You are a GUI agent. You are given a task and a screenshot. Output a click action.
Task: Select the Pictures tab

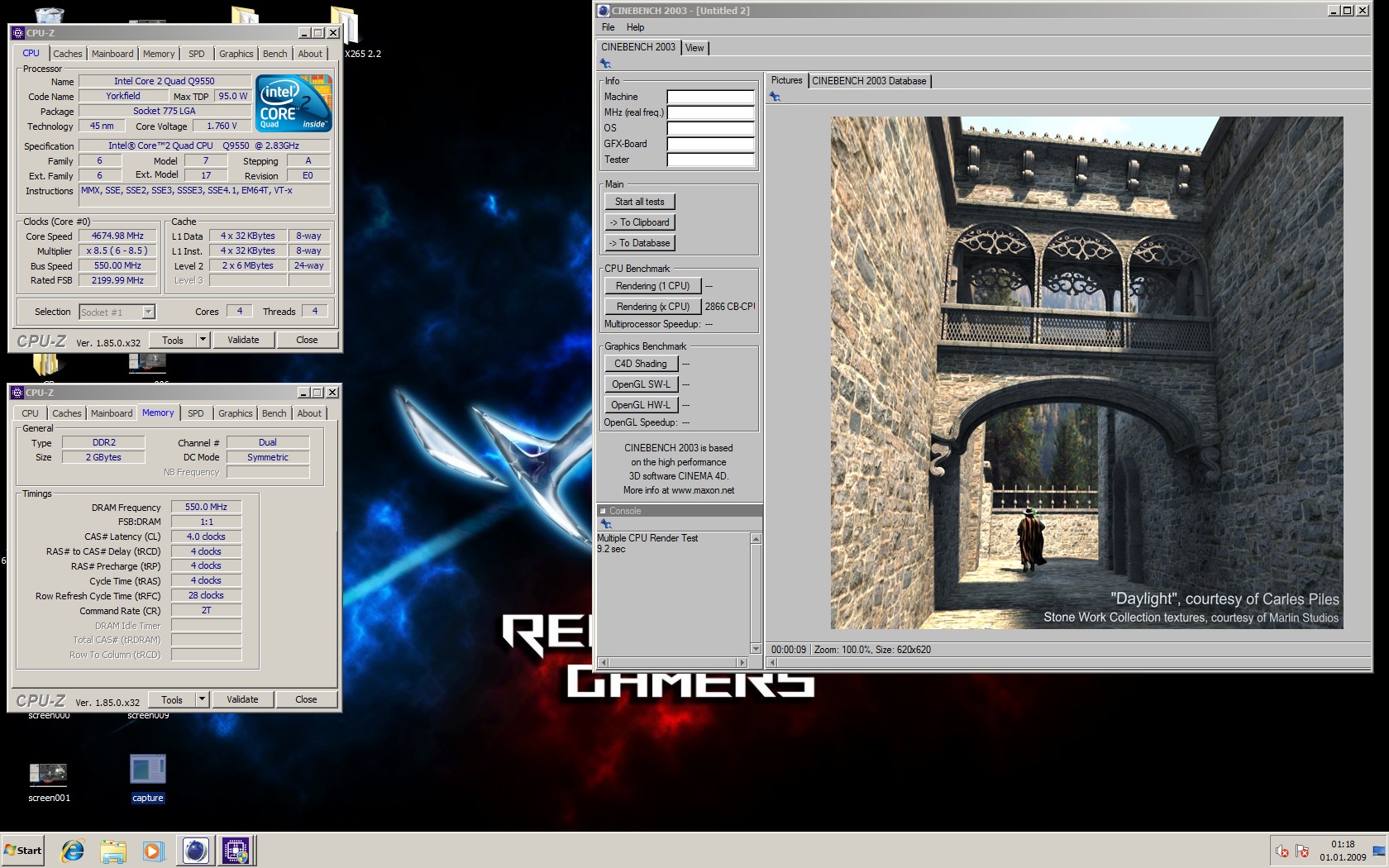[x=786, y=80]
